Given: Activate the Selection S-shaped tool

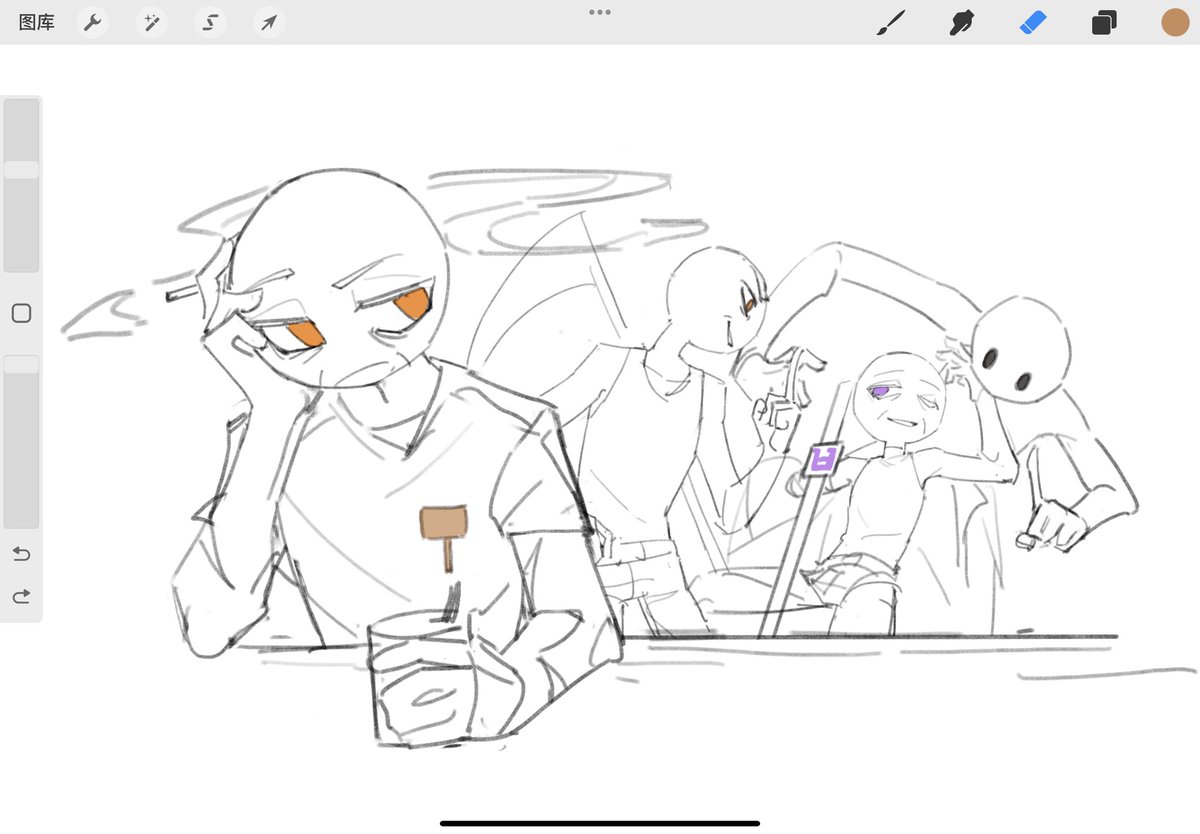Looking at the screenshot, I should coord(210,22).
